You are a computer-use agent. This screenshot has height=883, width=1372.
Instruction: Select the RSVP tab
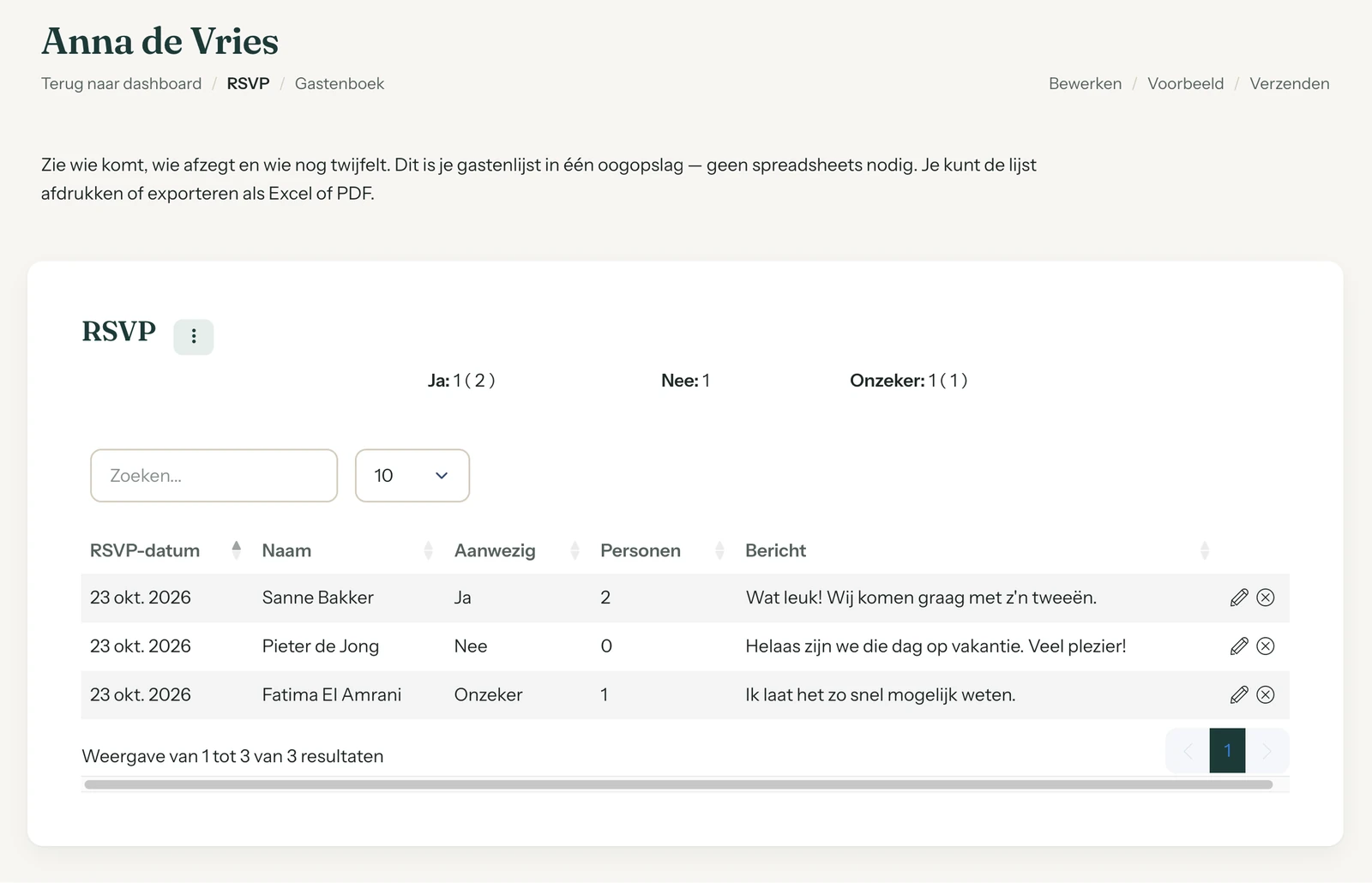[249, 84]
